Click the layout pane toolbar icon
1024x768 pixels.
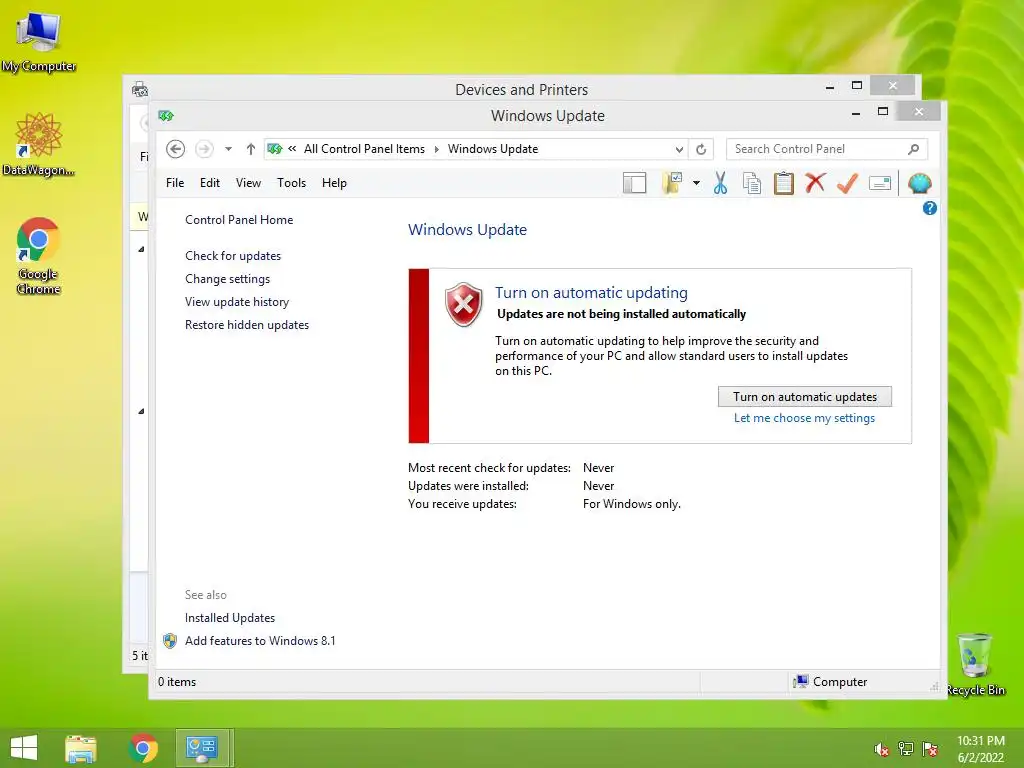tap(634, 184)
